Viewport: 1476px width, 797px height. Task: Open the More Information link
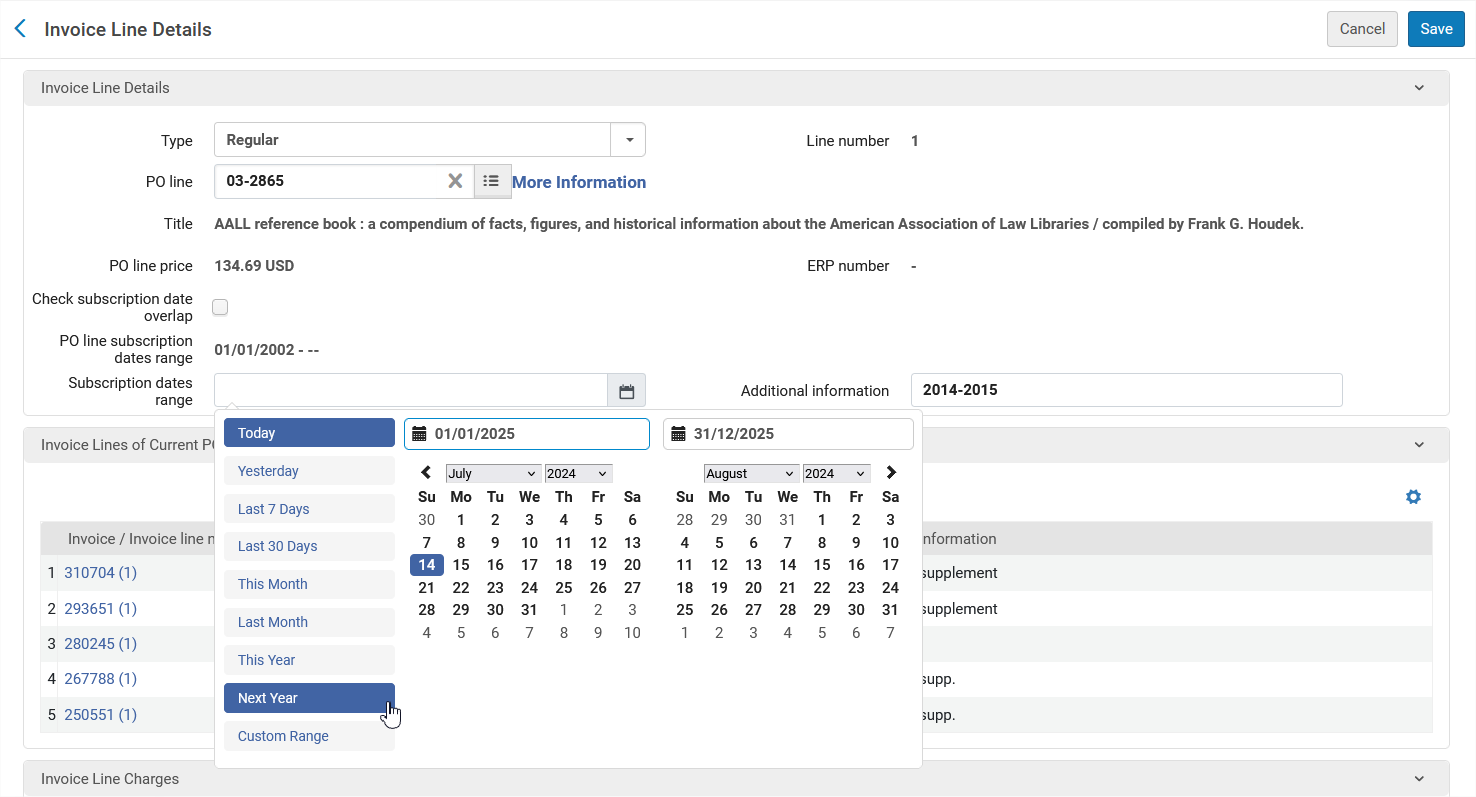click(x=579, y=182)
